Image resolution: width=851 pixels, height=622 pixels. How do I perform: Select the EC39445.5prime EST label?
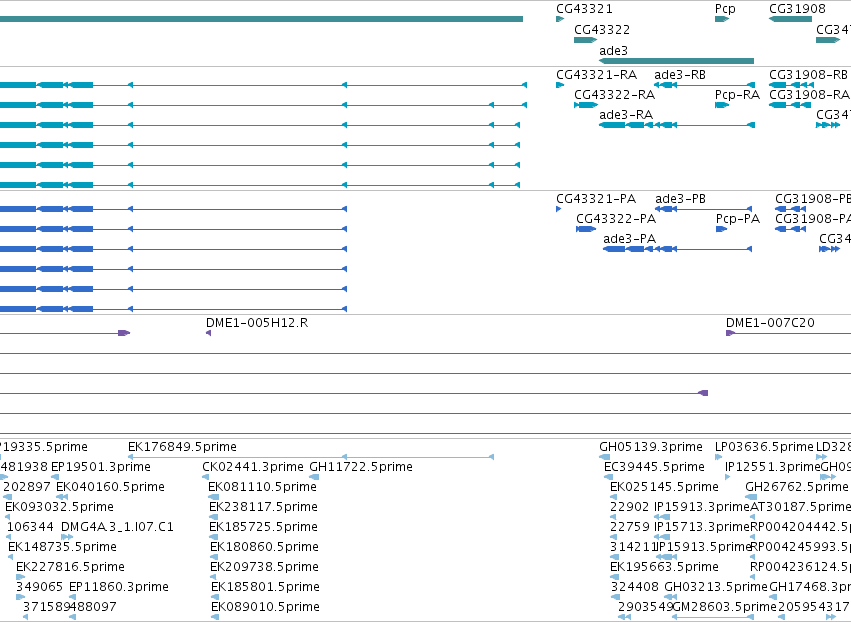pos(654,467)
